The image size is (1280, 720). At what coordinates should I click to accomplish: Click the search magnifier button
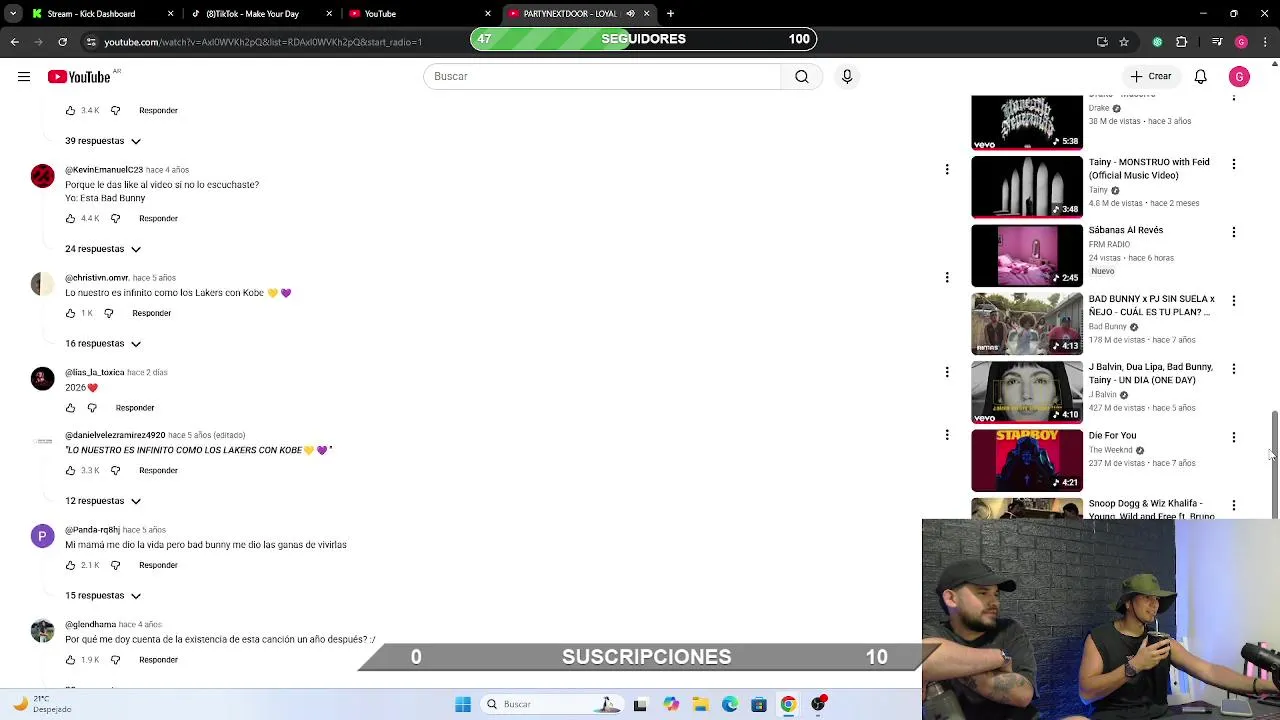802,77
